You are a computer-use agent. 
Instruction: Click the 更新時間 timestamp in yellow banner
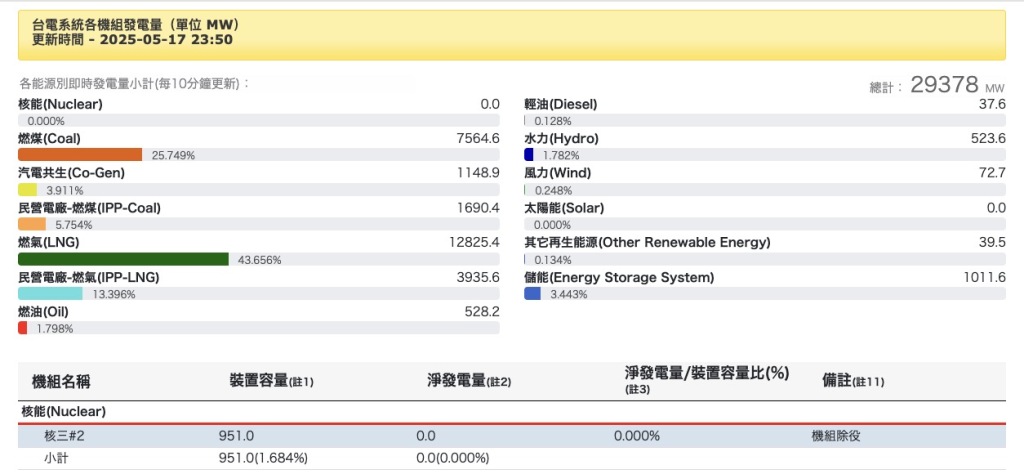click(132, 39)
